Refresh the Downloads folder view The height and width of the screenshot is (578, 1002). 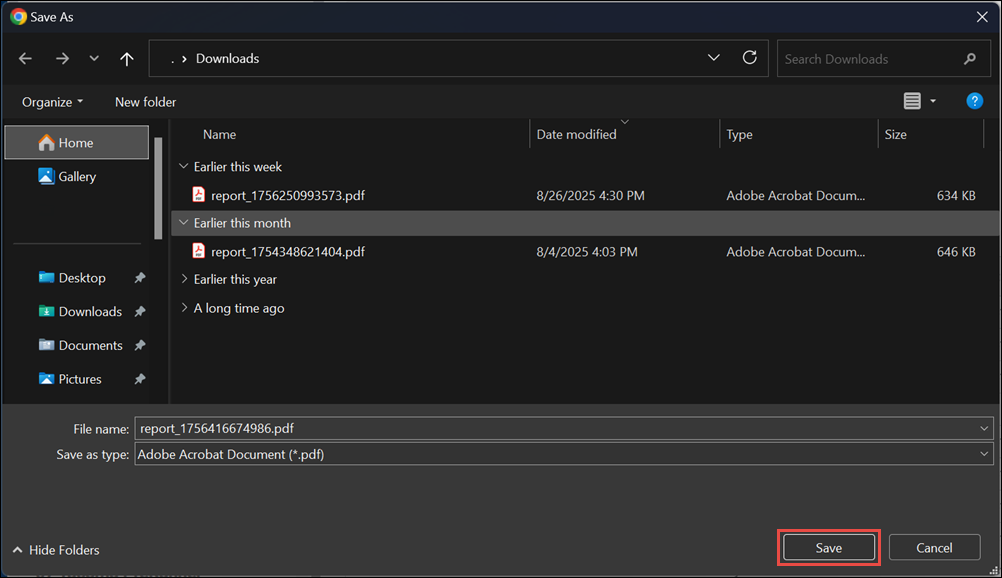(750, 58)
